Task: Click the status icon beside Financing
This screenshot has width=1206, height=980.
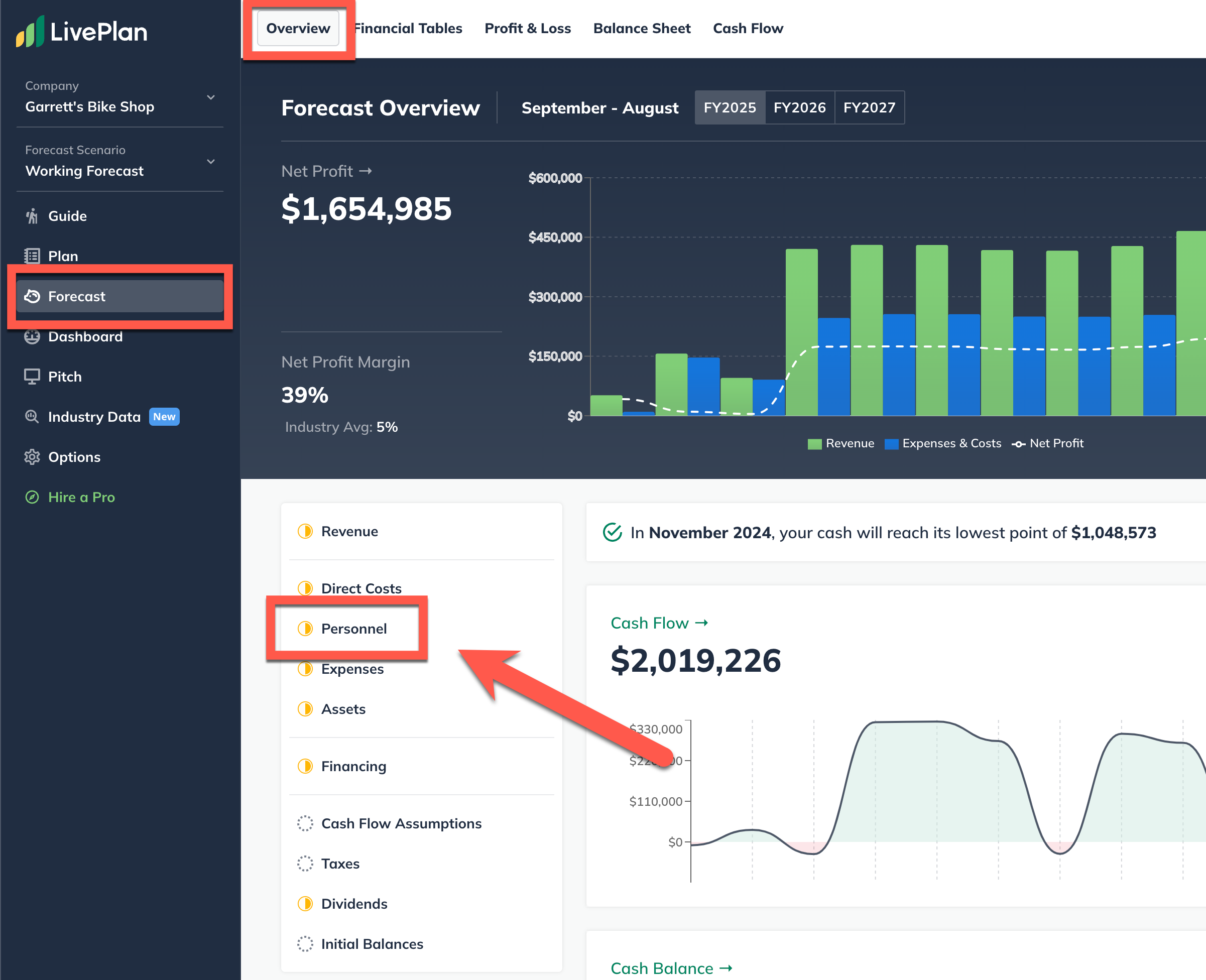Action: [305, 766]
